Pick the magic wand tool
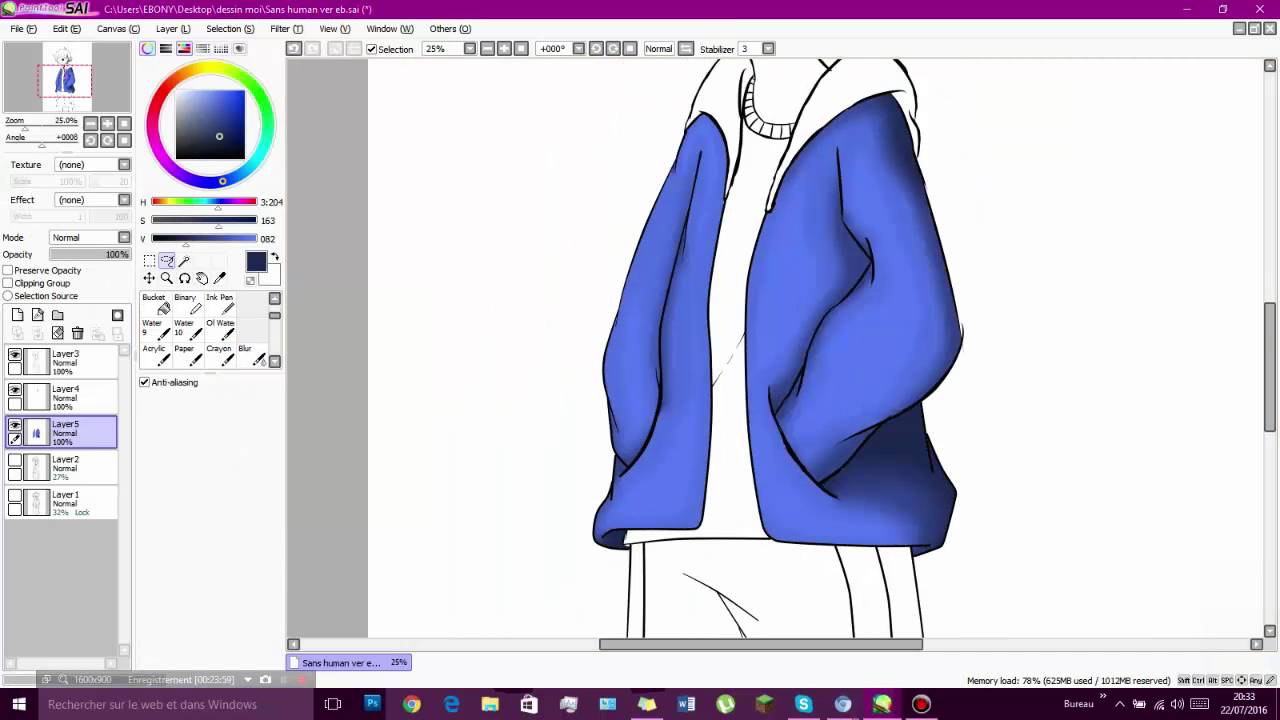This screenshot has height=720, width=1280. pyautogui.click(x=185, y=261)
